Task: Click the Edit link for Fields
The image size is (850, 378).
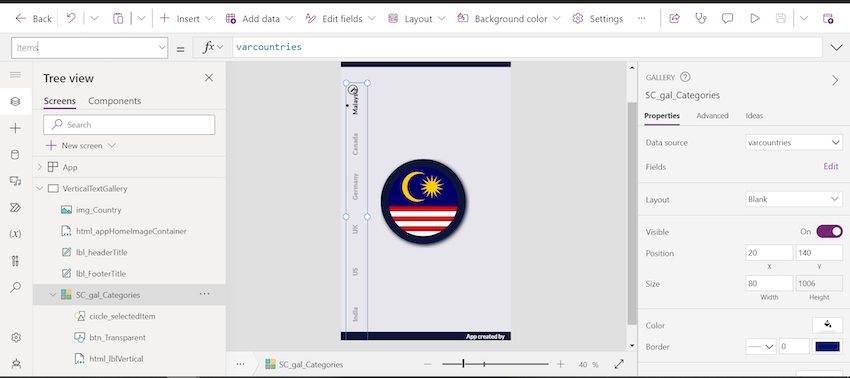Action: click(830, 166)
